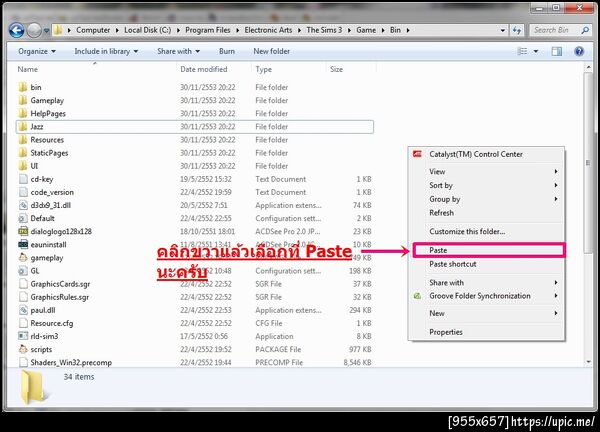Image resolution: width=600 pixels, height=432 pixels.
Task: Expand the arrow after Bin breadcrumb
Action: tap(408, 30)
